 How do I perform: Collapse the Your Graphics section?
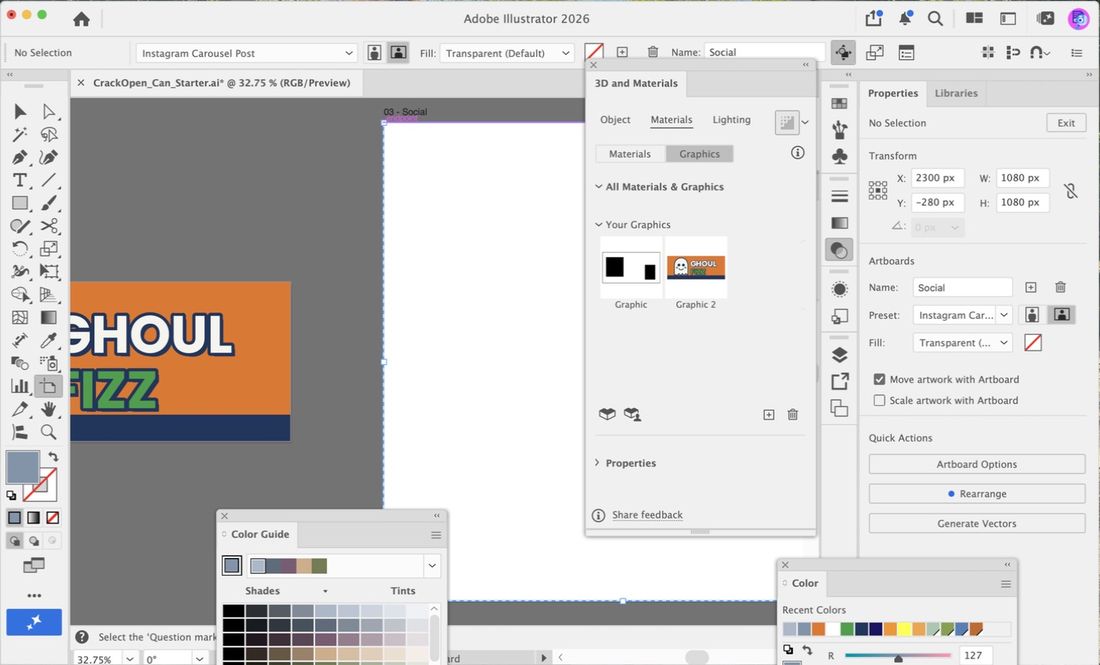click(598, 224)
